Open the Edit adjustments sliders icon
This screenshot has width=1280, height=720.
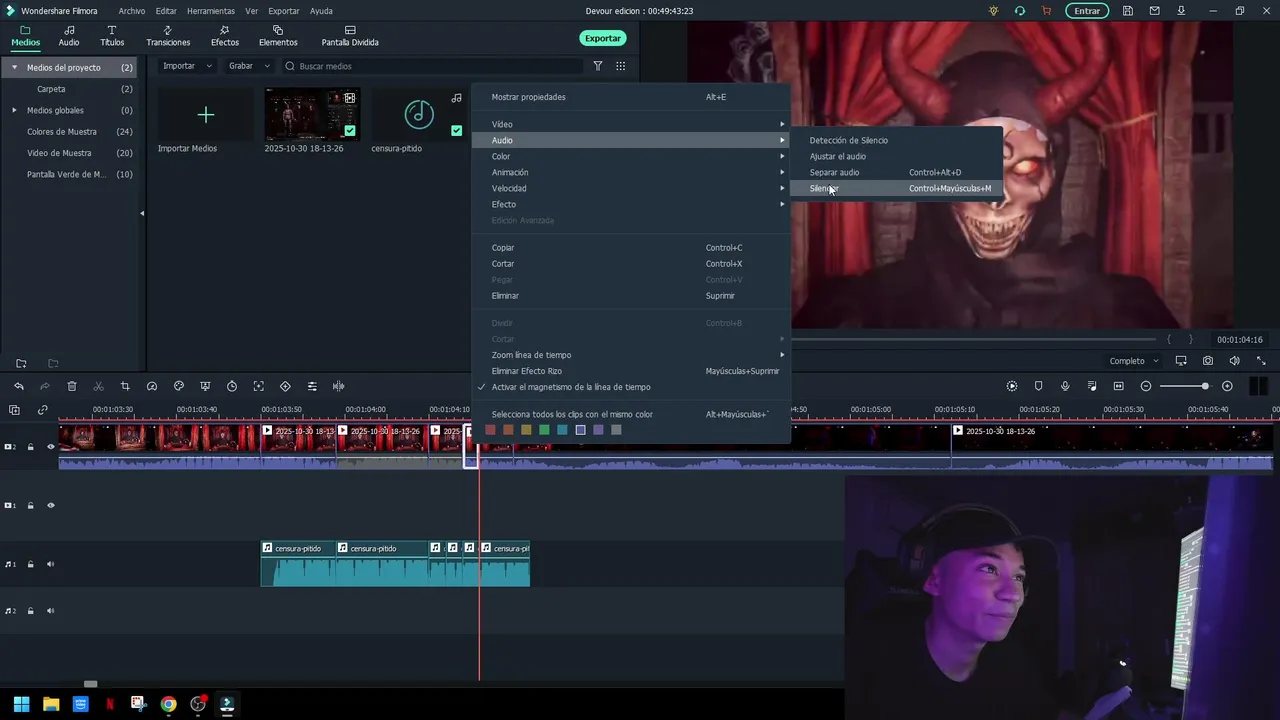pyautogui.click(x=312, y=386)
